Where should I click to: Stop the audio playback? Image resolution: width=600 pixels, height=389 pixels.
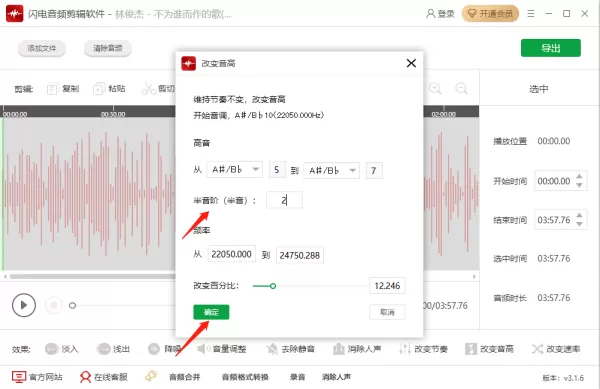coord(54,305)
